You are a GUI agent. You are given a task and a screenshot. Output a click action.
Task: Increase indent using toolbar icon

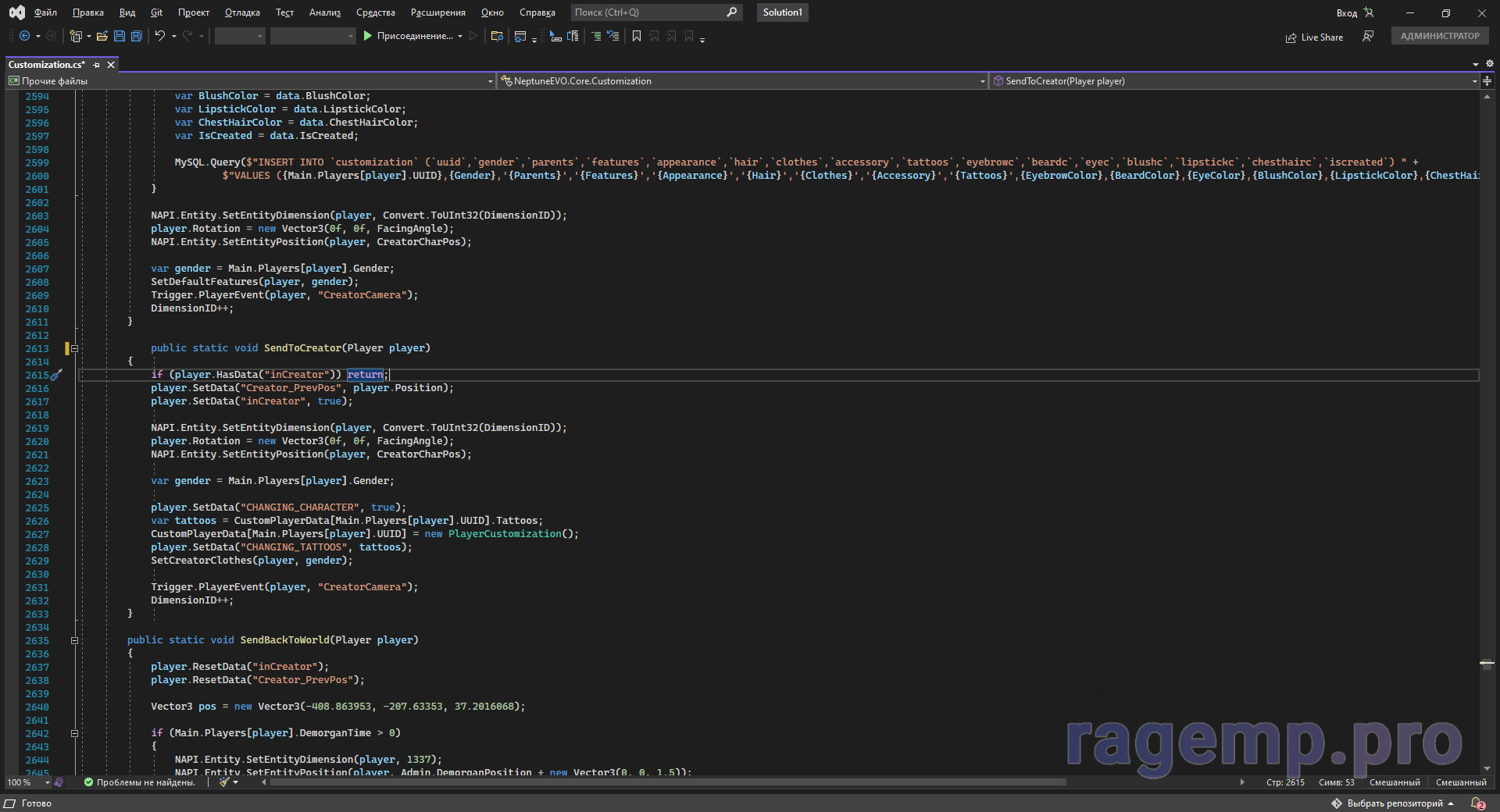pyautogui.click(x=613, y=36)
